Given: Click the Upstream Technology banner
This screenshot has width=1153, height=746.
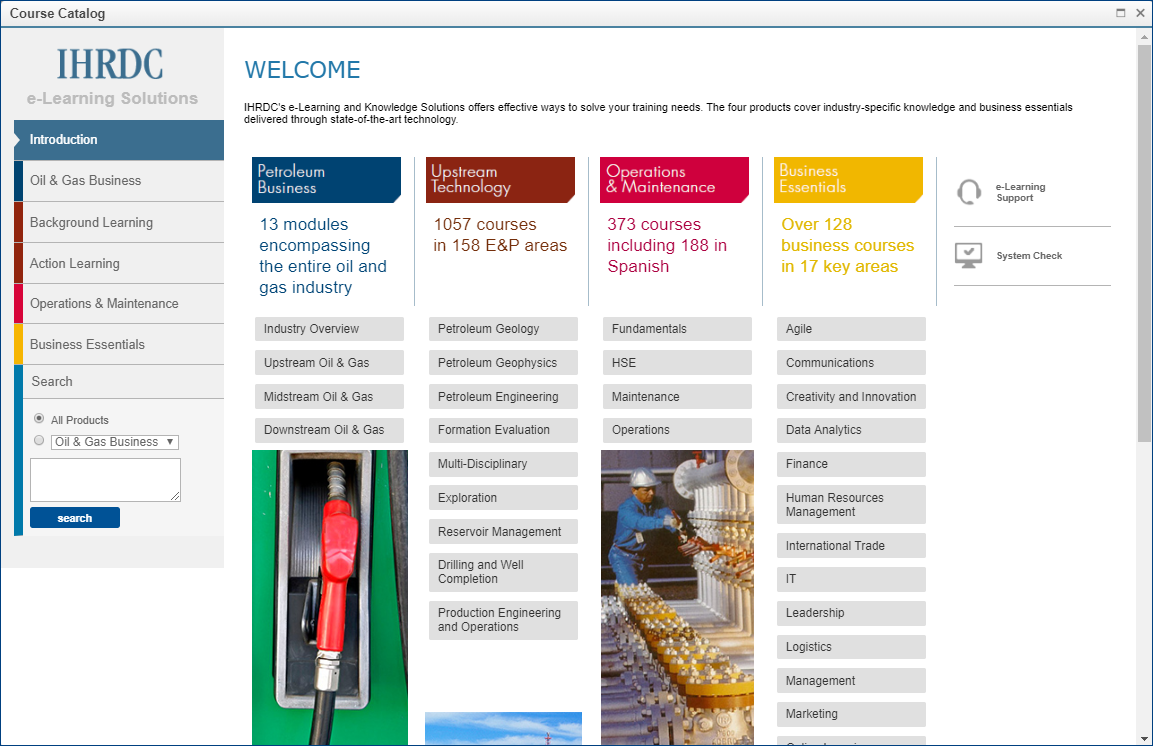Looking at the screenshot, I should point(500,179).
